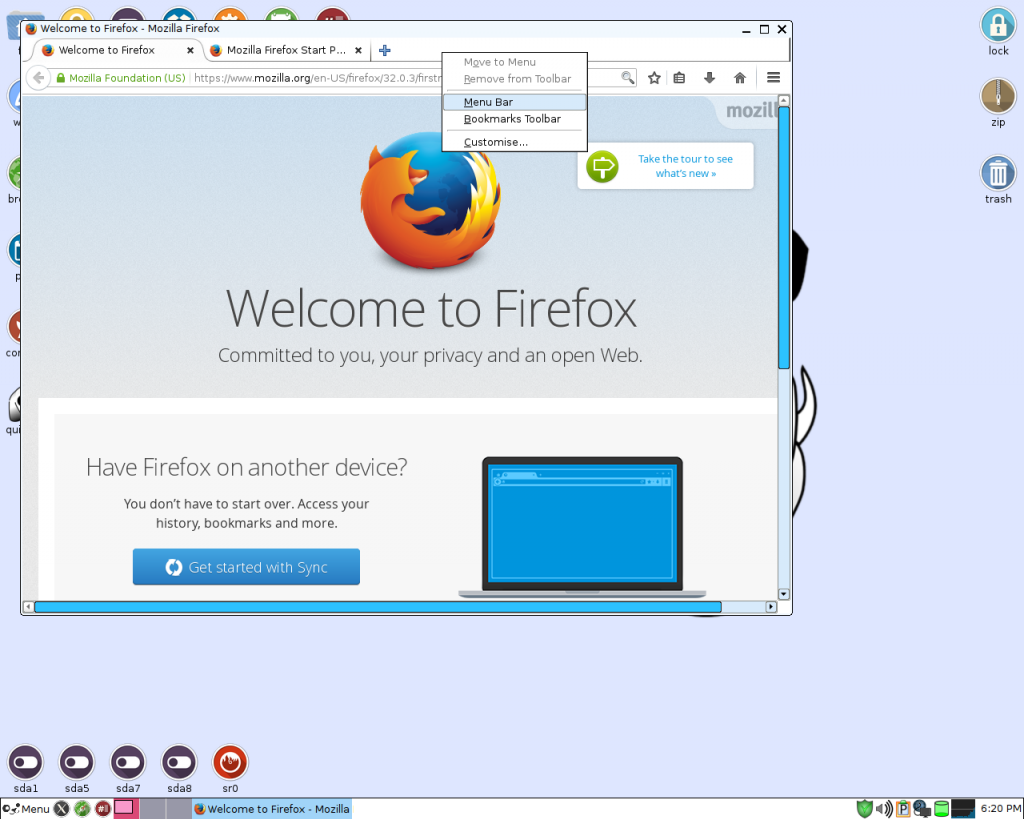Click the green shield tray icon
The height and width of the screenshot is (819, 1024).
click(x=864, y=809)
